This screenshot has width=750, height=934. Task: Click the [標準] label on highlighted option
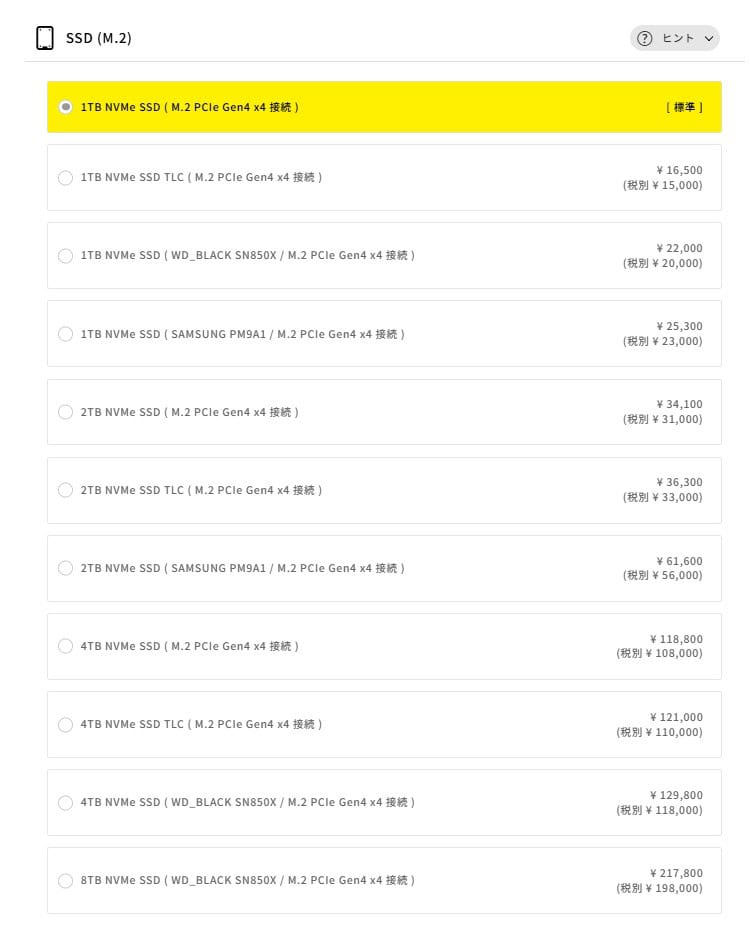(684, 107)
